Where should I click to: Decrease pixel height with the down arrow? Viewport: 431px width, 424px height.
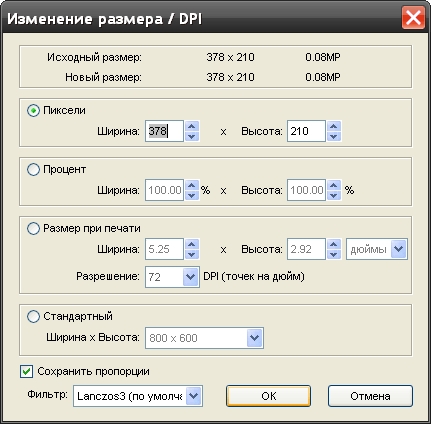click(x=334, y=136)
